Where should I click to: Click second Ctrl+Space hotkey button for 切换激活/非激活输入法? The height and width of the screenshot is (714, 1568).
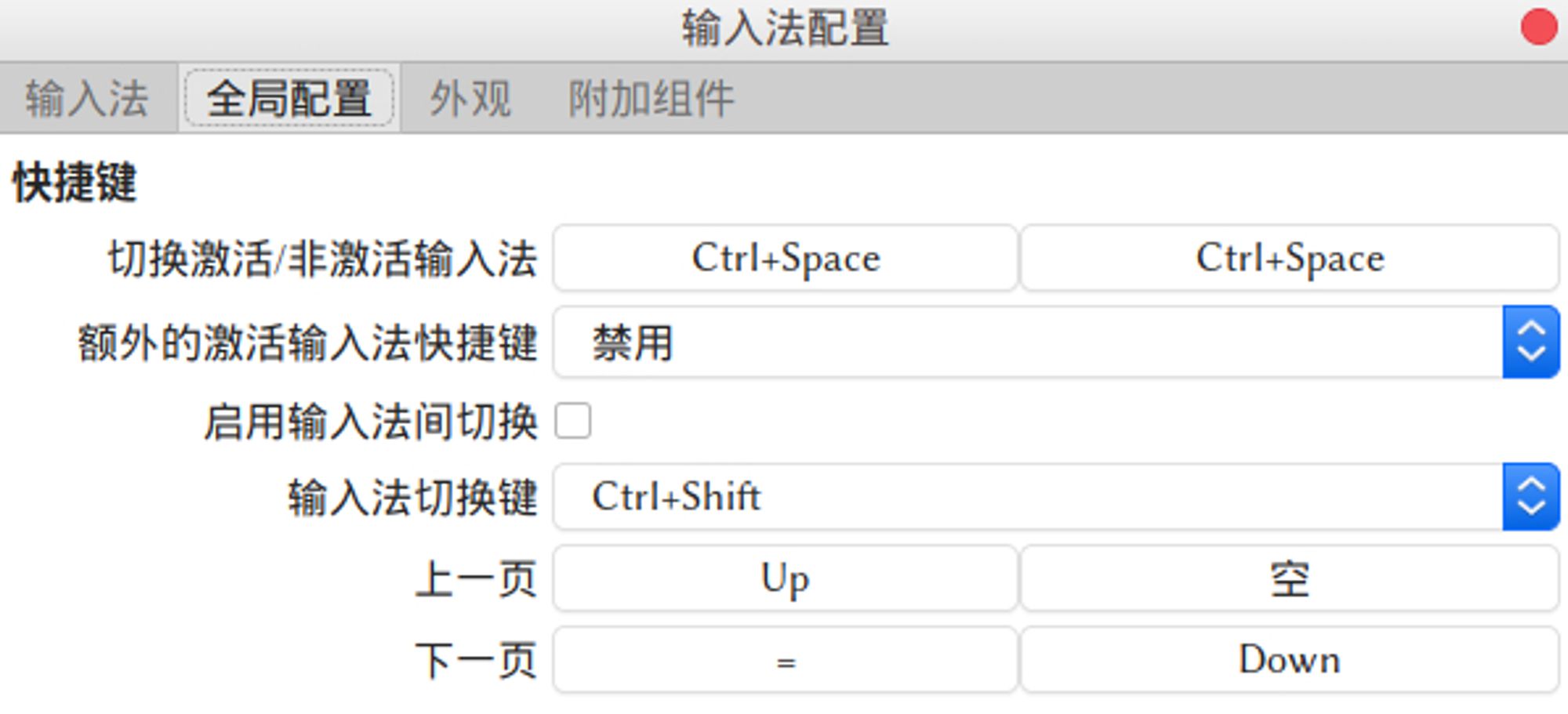pyautogui.click(x=1290, y=258)
